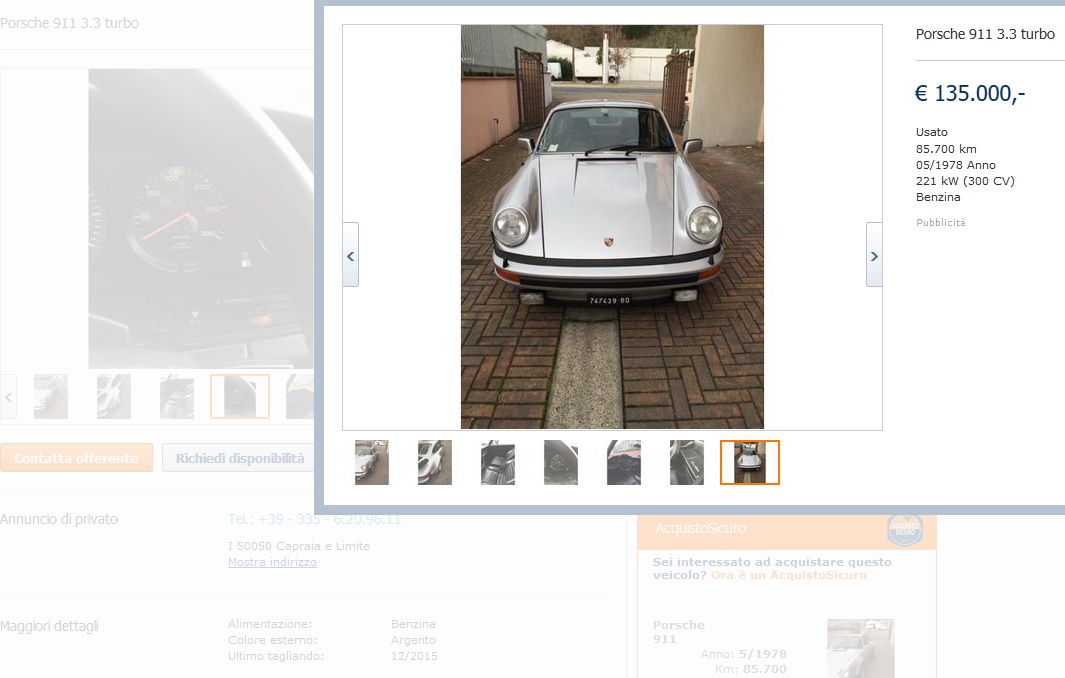This screenshot has height=678, width=1065.
Task: Click the price '€ 135.000,-'
Action: coord(970,93)
